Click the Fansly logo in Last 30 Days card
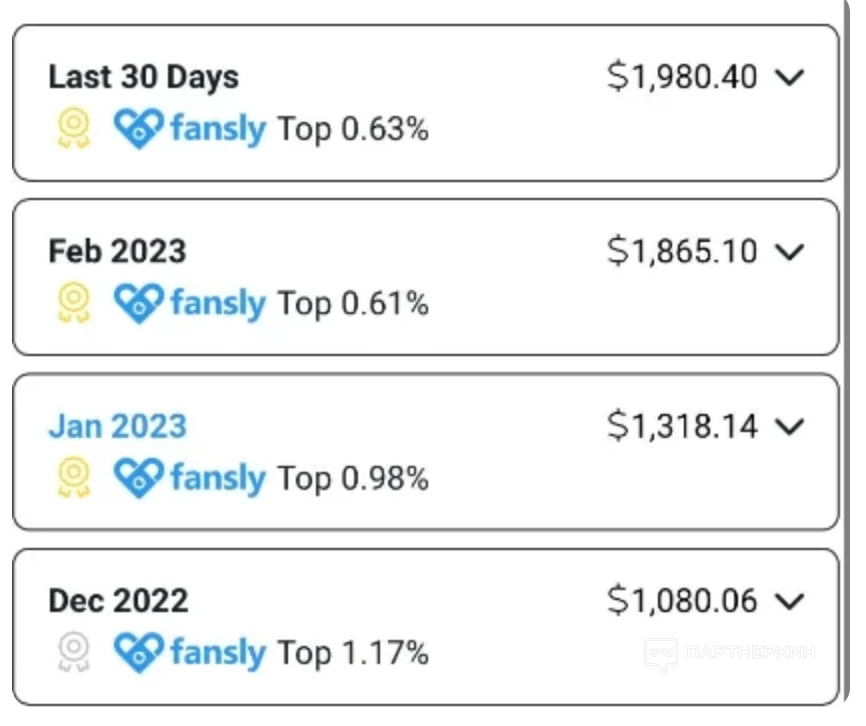Image resolution: width=866 pixels, height=726 pixels. (x=190, y=129)
